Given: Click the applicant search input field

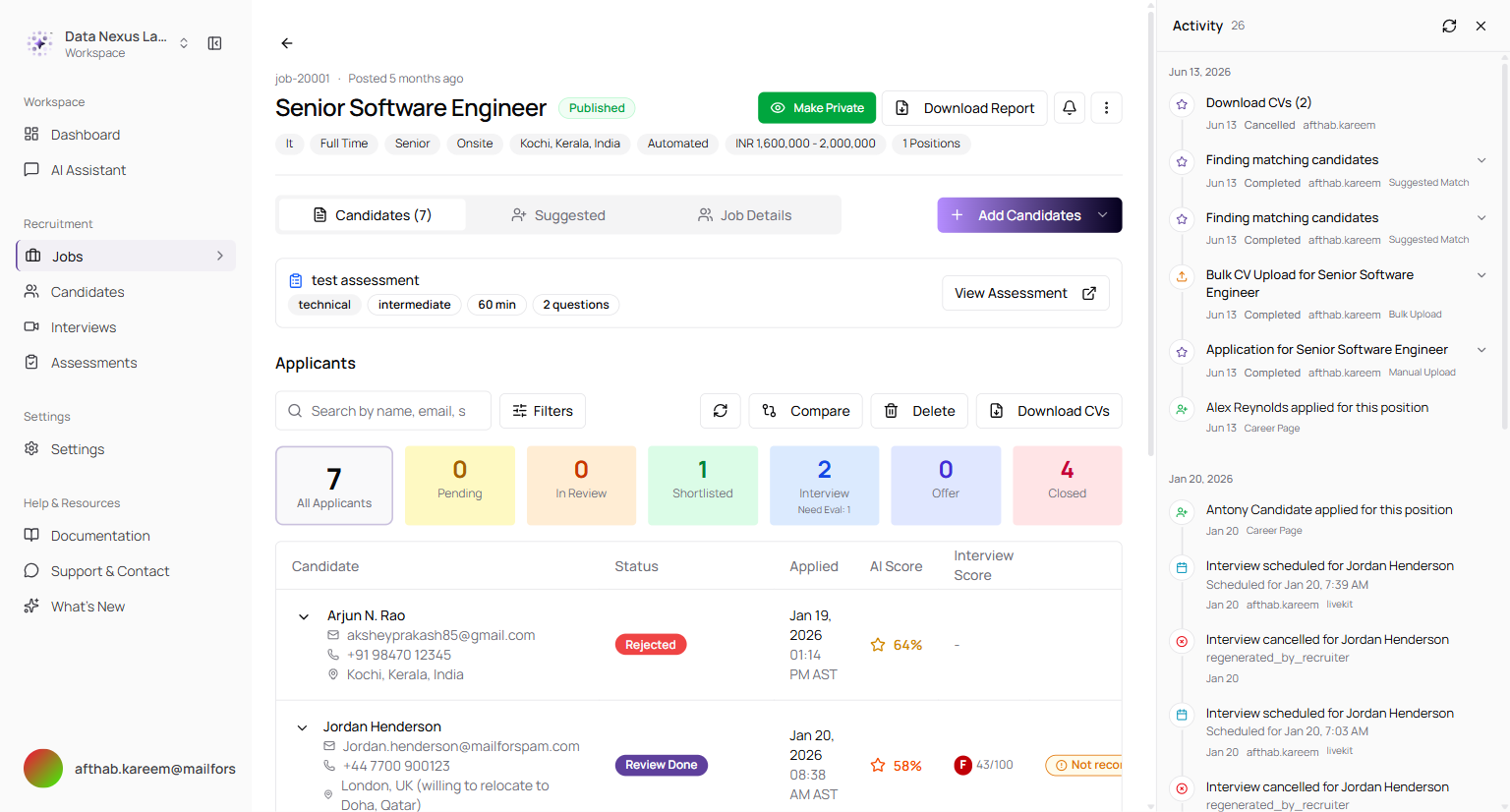Looking at the screenshot, I should click(383, 411).
